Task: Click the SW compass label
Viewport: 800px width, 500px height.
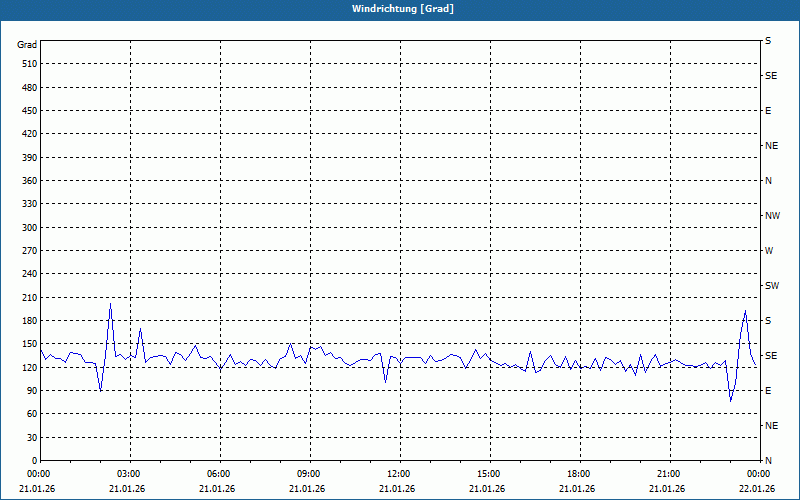Action: point(772,286)
